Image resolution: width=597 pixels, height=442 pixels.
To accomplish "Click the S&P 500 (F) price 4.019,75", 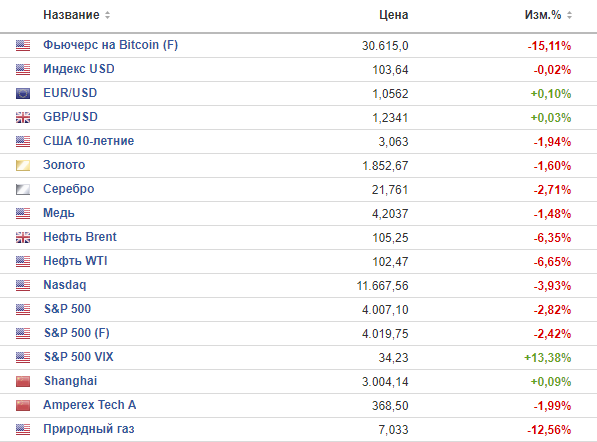I will [x=385, y=333].
